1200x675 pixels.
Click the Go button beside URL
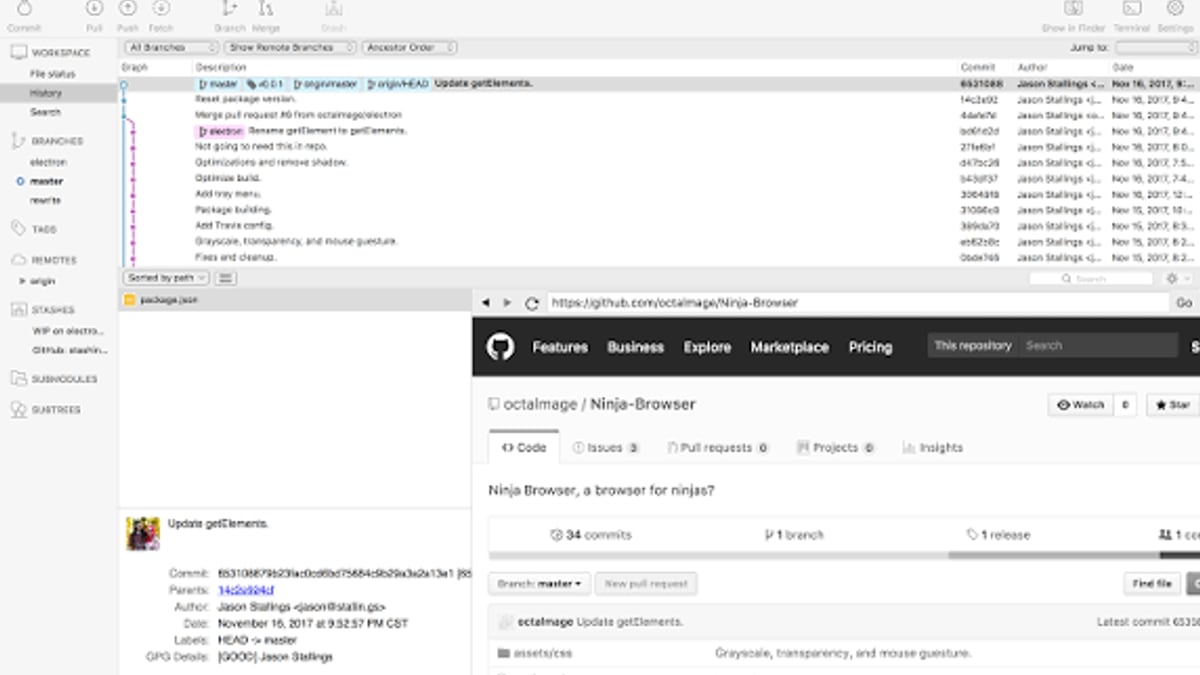(x=1184, y=302)
